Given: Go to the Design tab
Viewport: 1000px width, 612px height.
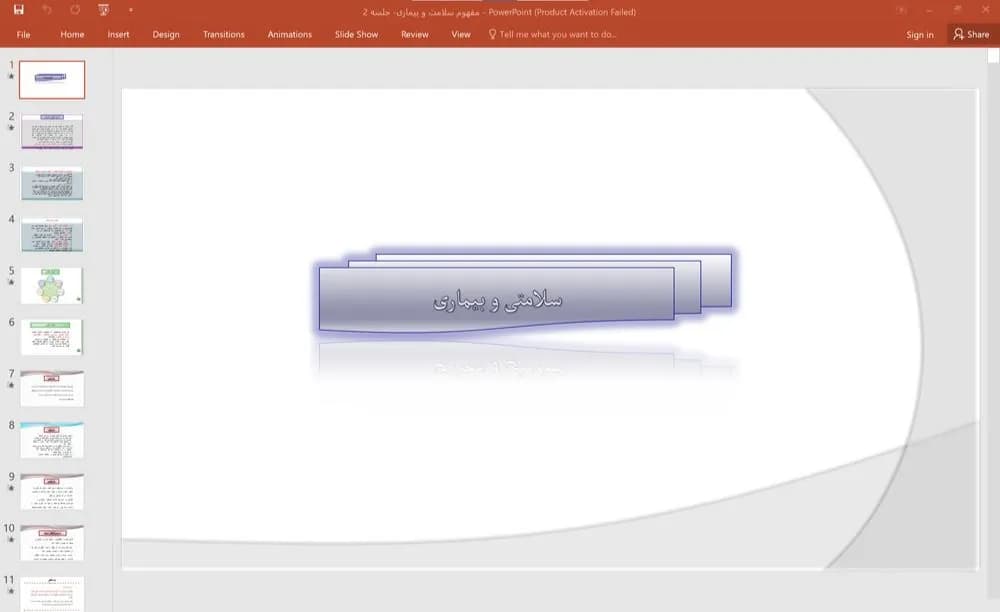Looking at the screenshot, I should [166, 34].
